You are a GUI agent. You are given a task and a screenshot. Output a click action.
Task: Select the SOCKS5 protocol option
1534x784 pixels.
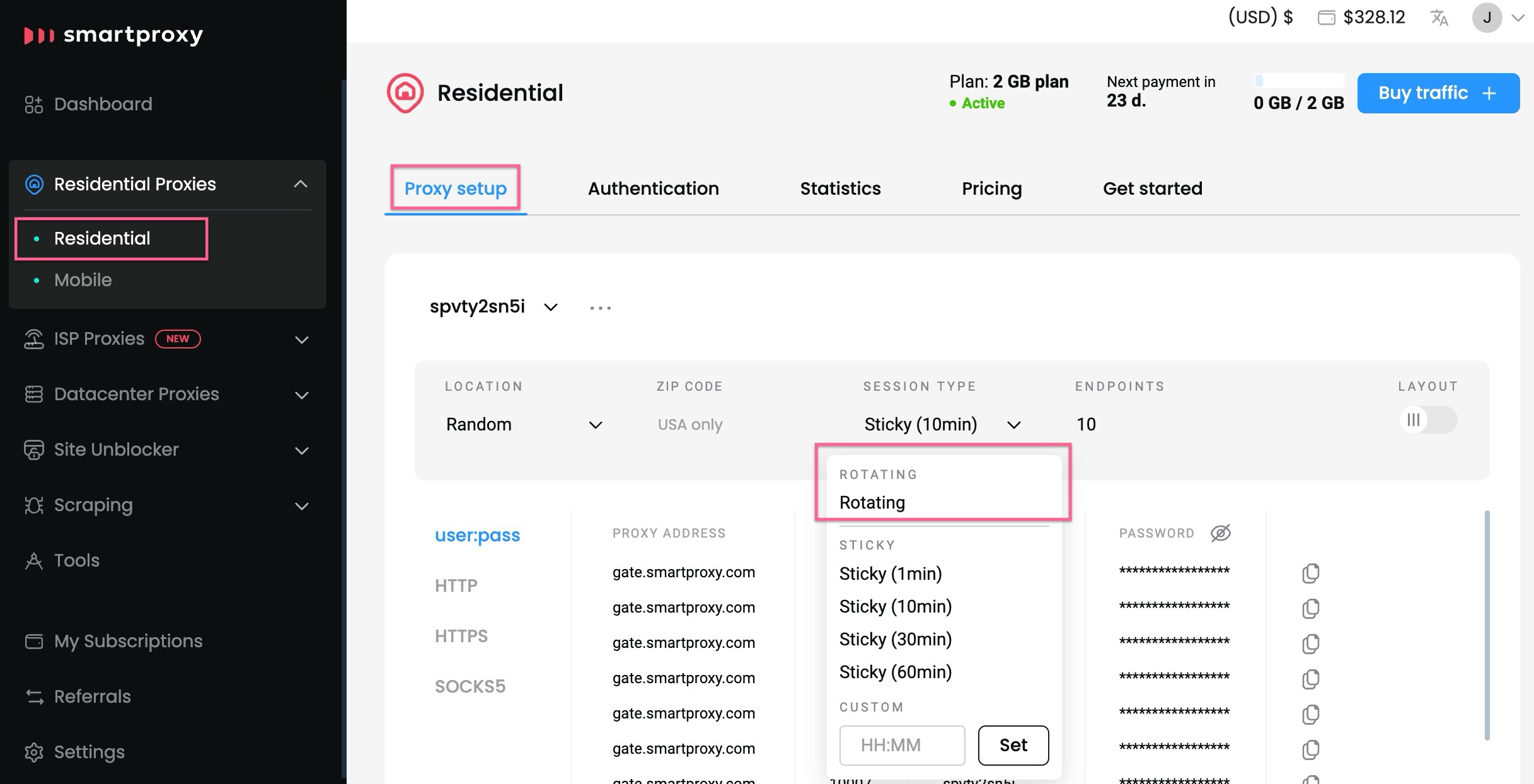pos(470,686)
